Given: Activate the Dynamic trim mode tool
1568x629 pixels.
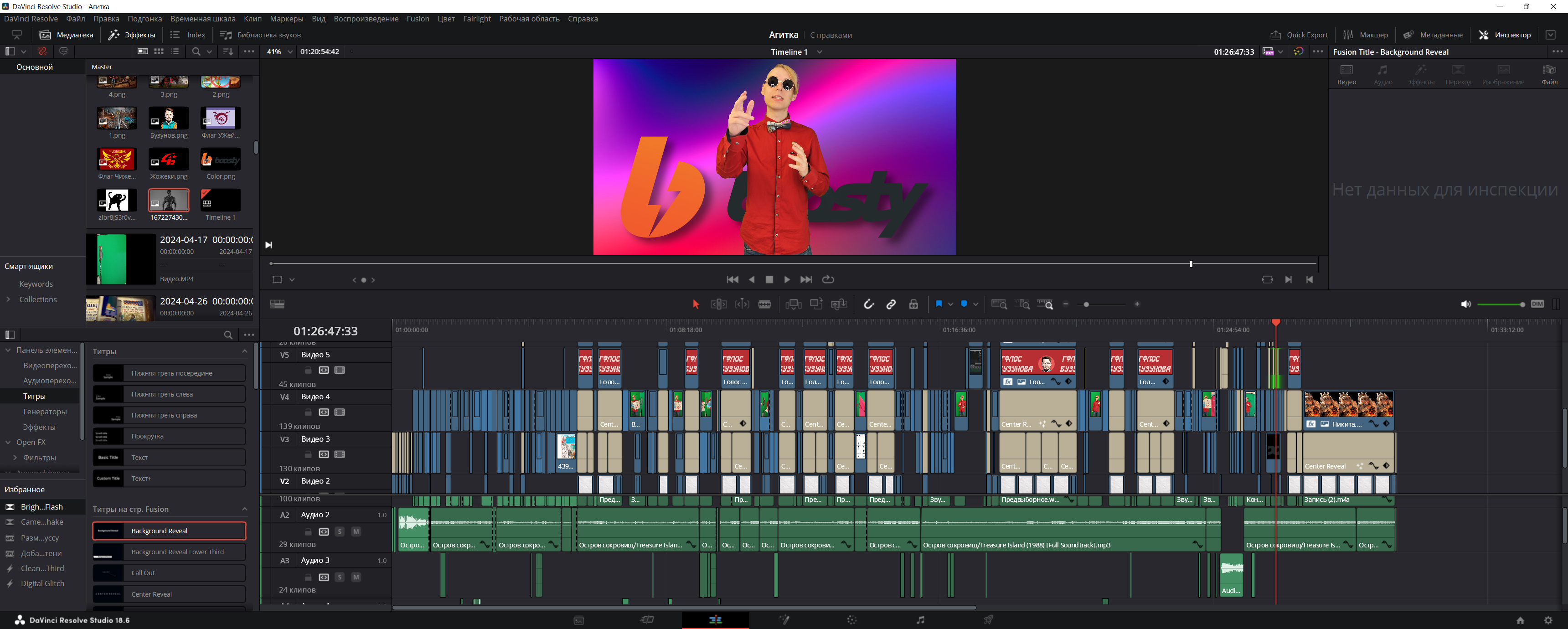Looking at the screenshot, I should pyautogui.click(x=742, y=304).
